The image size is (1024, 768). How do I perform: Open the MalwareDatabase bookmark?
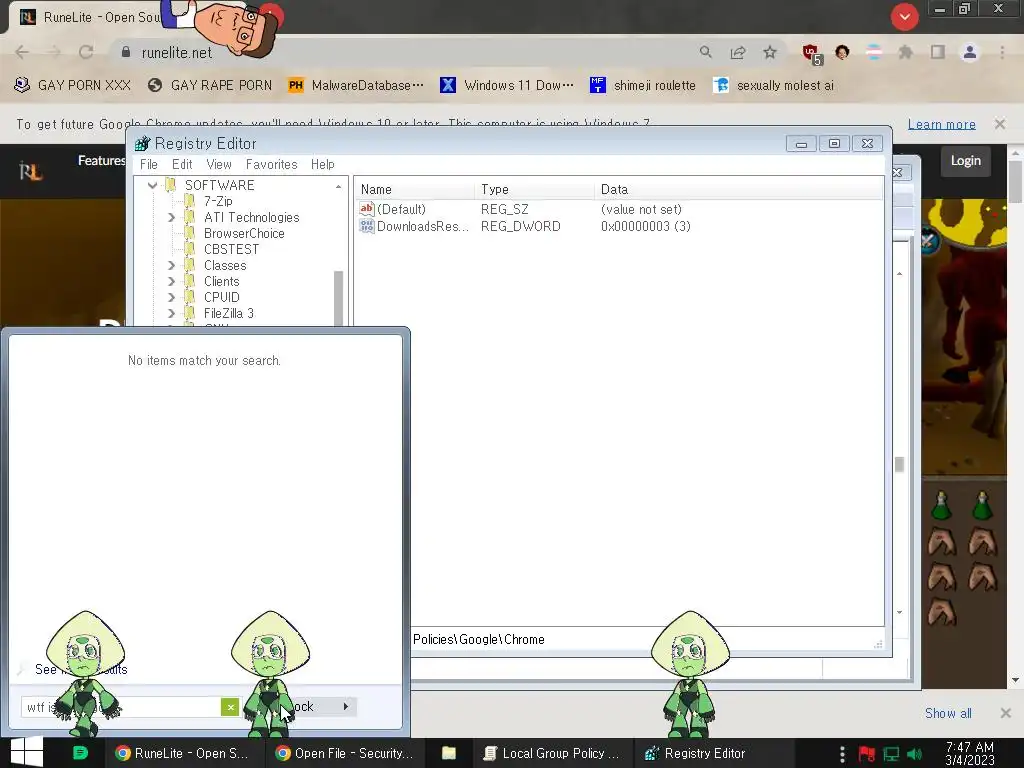[x=356, y=85]
